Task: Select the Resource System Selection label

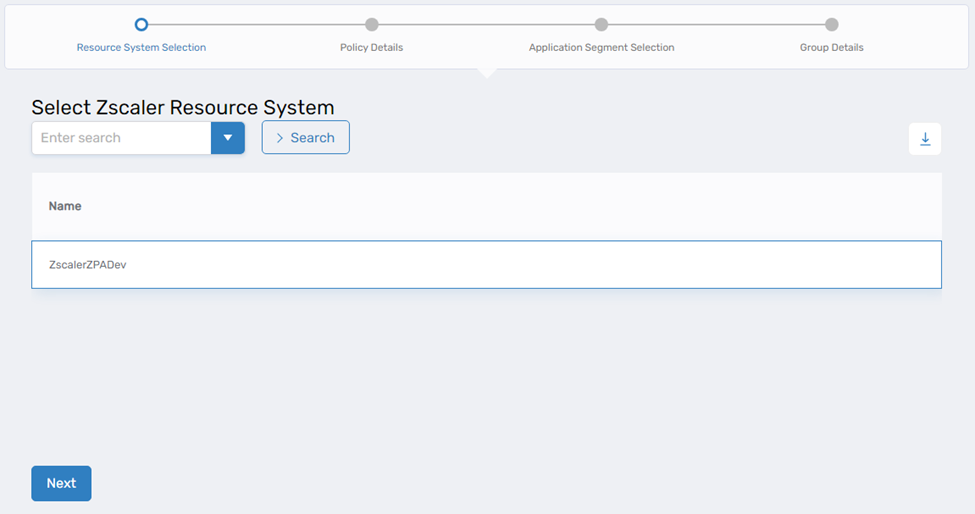Action: pyautogui.click(x=141, y=47)
